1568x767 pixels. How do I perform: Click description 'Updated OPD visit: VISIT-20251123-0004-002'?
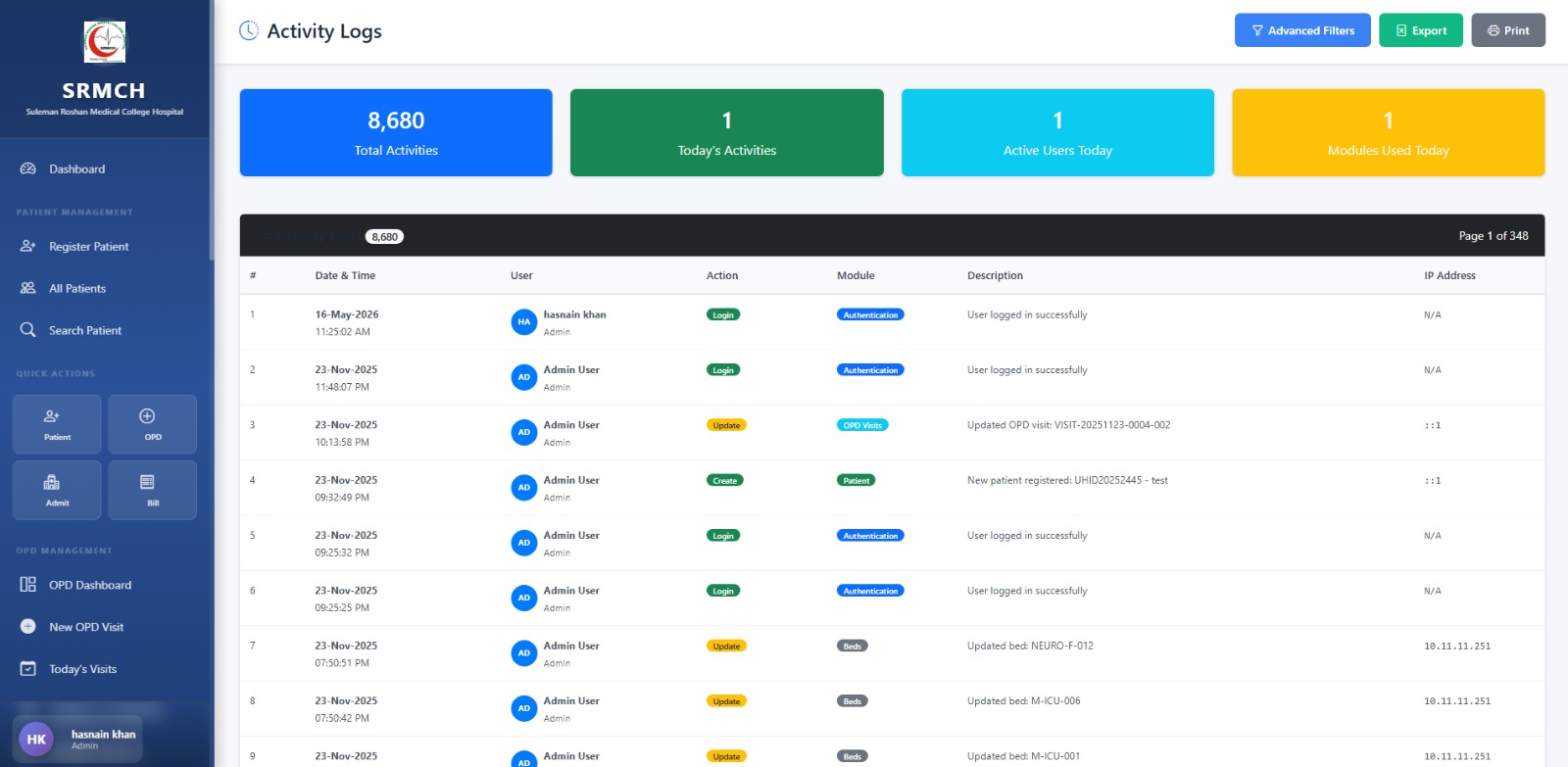tap(1068, 425)
